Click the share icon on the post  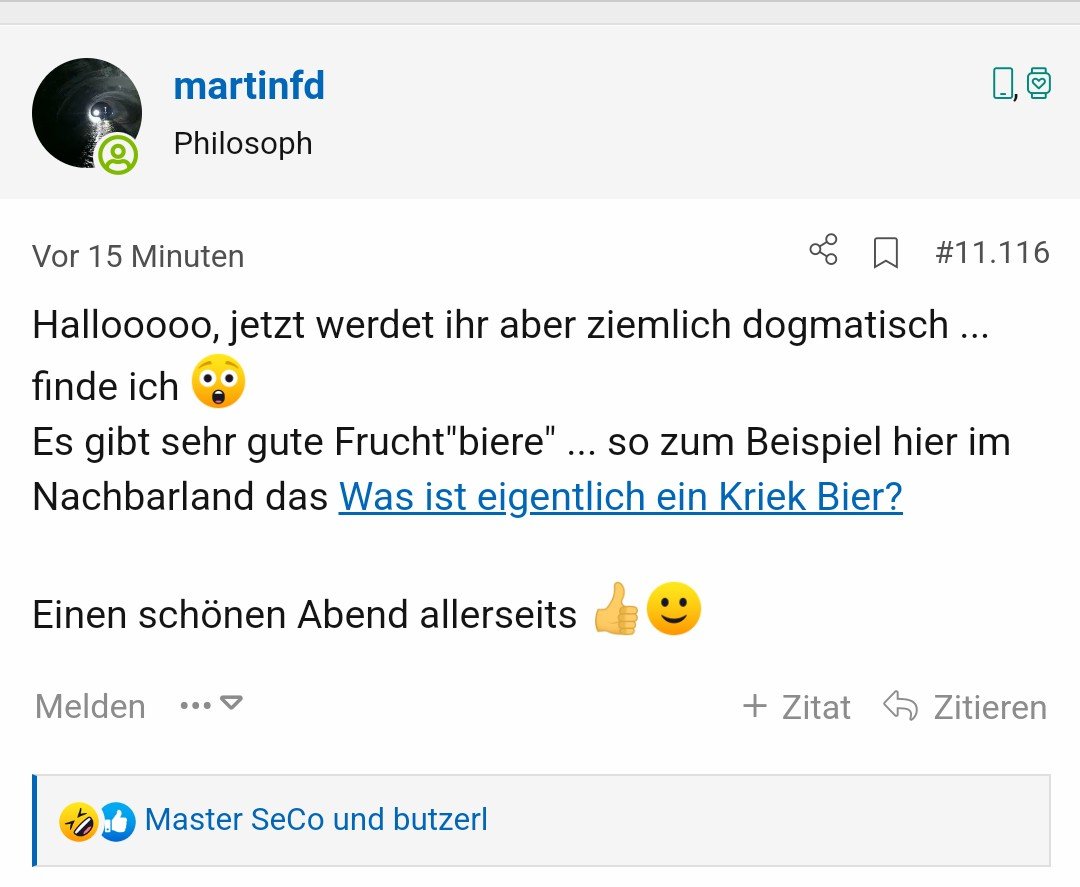coord(823,251)
